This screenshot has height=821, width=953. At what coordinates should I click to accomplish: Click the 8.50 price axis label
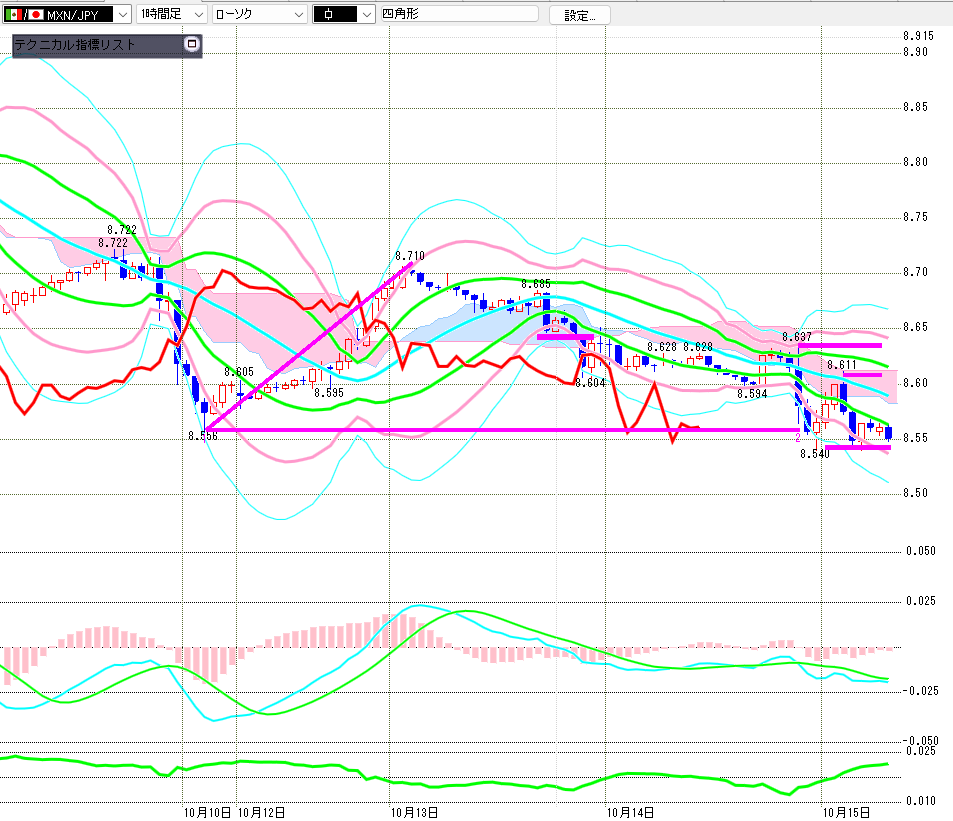click(x=915, y=493)
